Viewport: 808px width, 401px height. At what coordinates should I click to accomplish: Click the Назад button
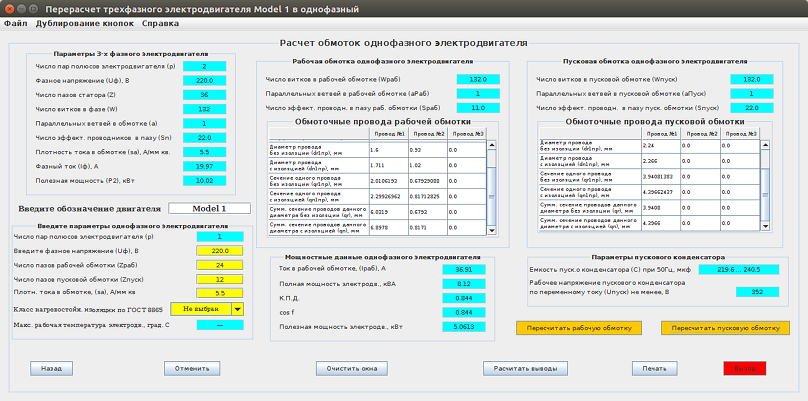coord(51,368)
